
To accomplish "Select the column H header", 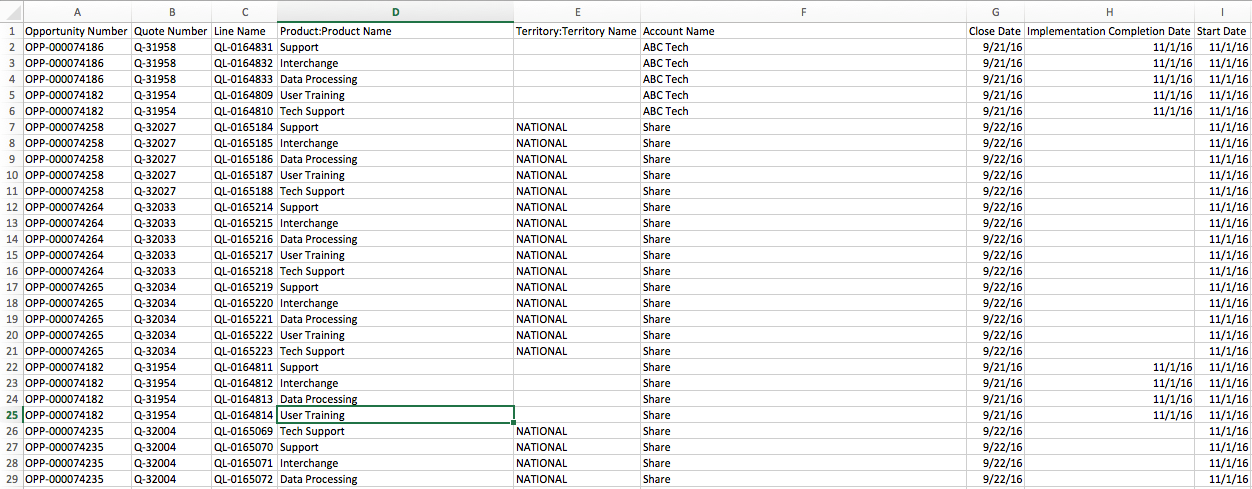I will coord(1109,11).
